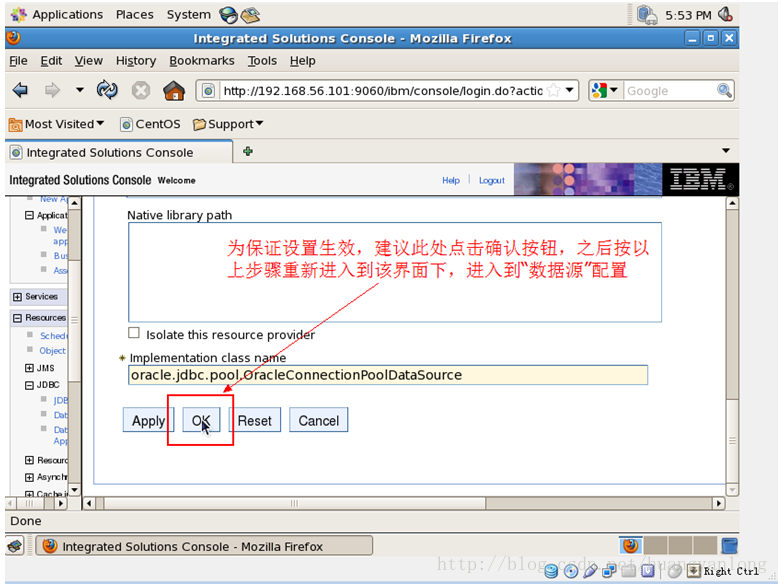This screenshot has width=778, height=584.
Task: Click the Stop loading icon
Action: (141, 90)
